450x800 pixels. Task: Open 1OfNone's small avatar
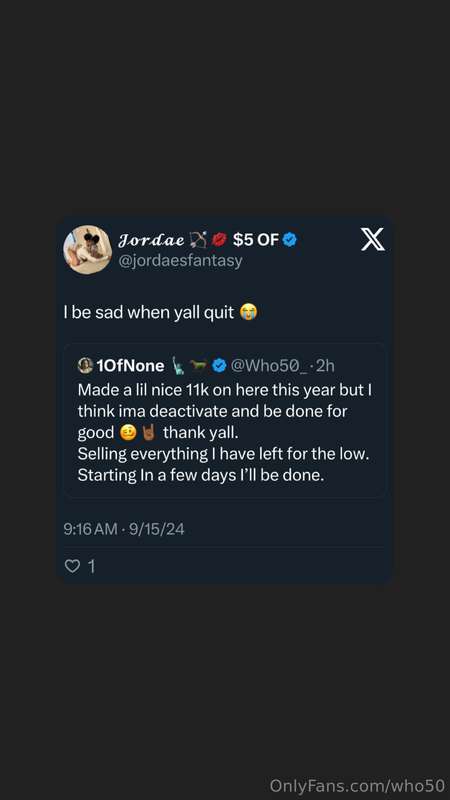85,365
